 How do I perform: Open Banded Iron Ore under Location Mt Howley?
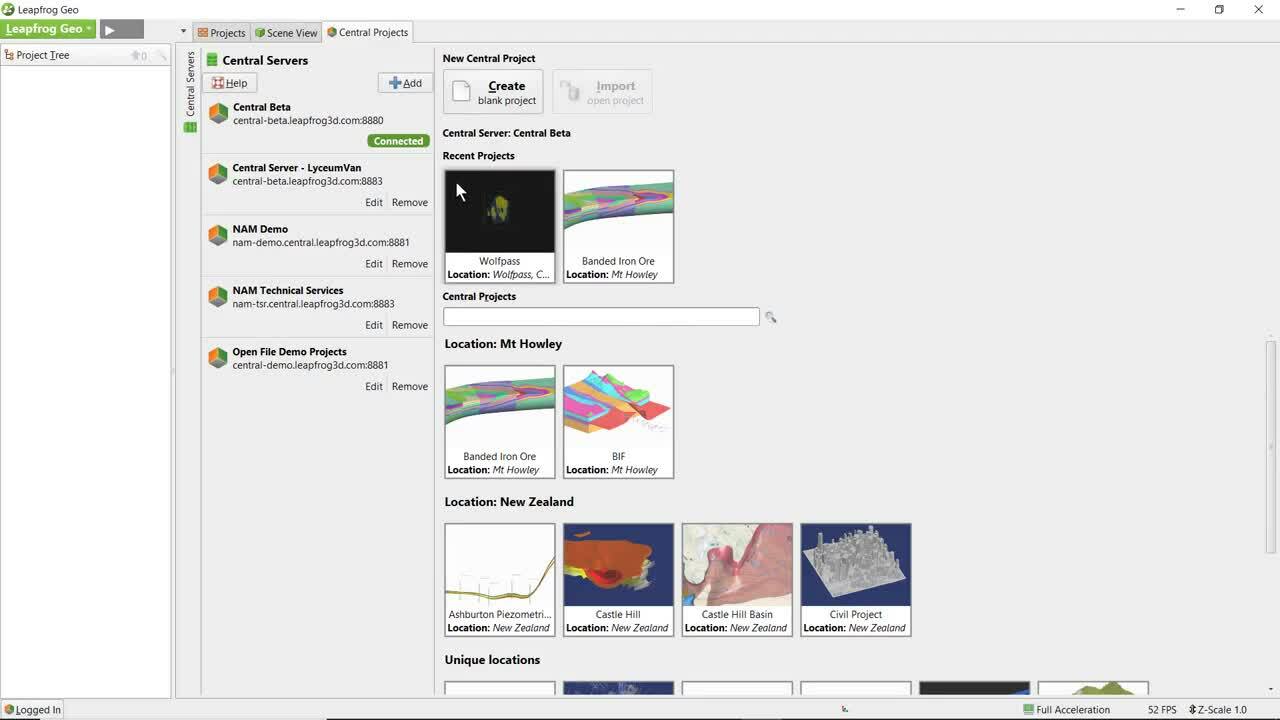tap(499, 421)
